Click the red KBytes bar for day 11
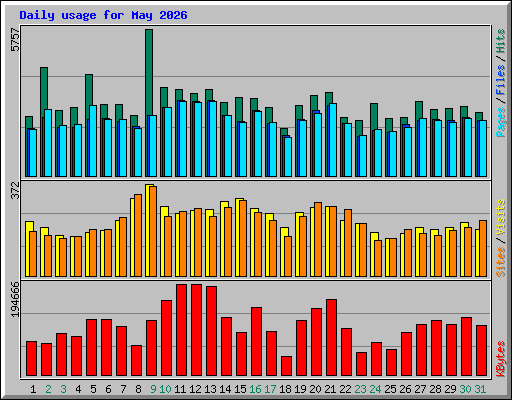512x400 pixels. 181,330
